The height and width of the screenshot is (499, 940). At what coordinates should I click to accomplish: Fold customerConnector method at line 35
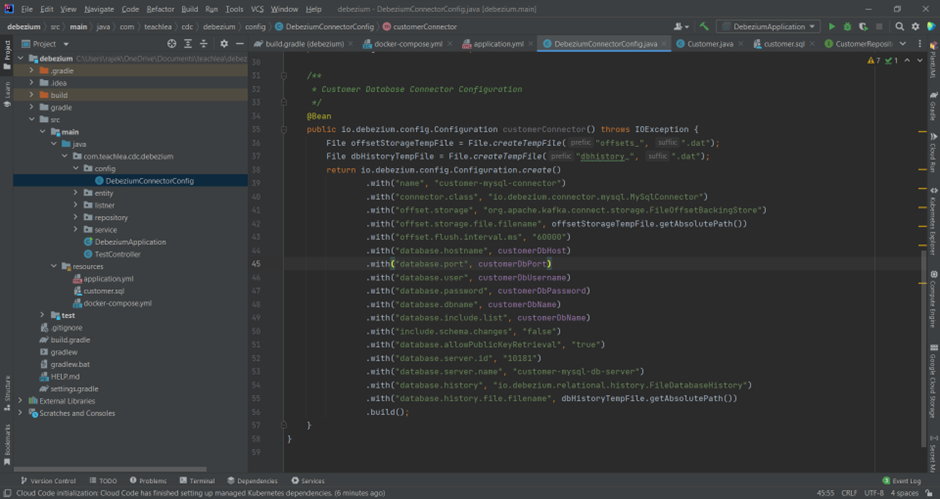284,130
